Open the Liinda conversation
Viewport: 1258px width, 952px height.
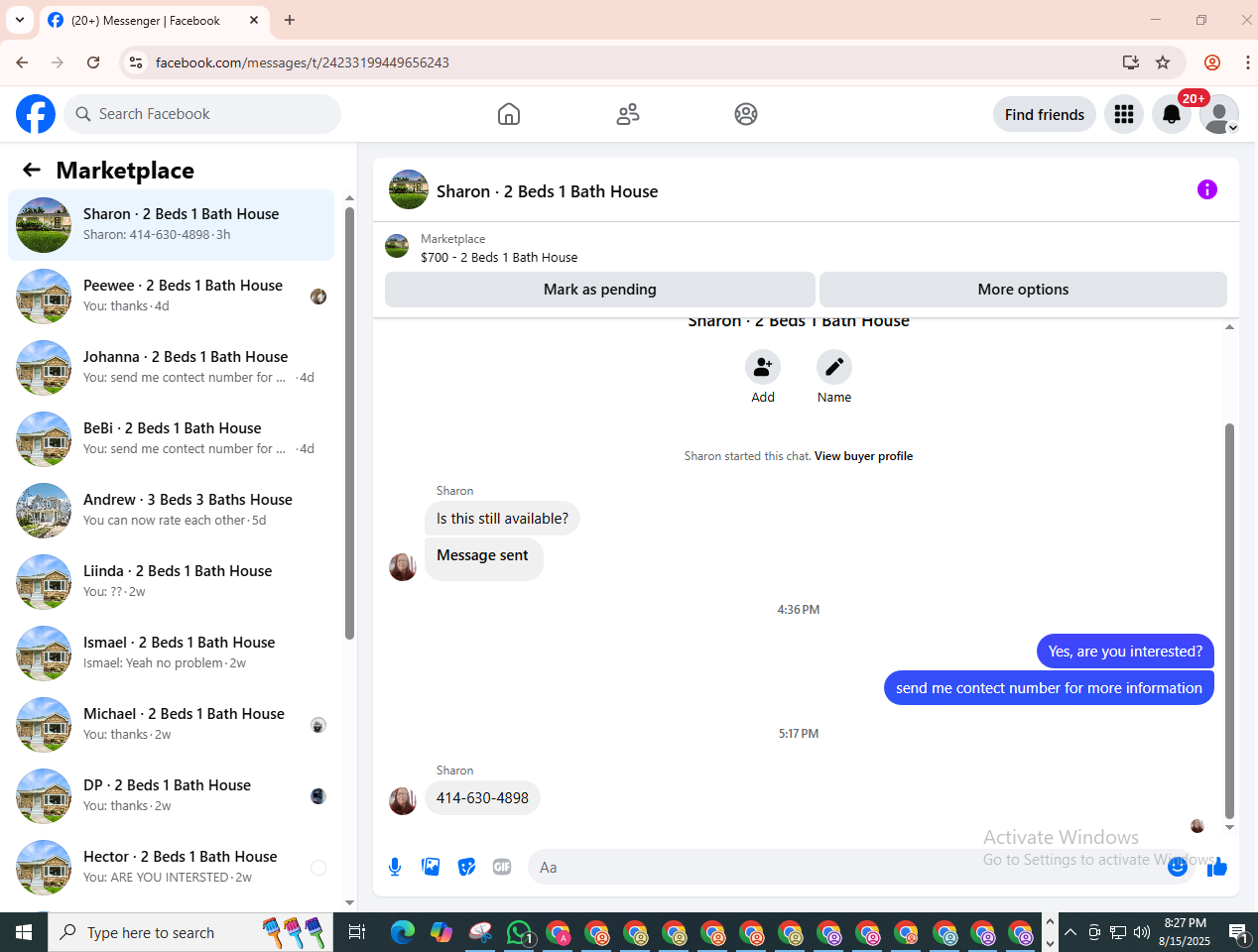point(171,582)
